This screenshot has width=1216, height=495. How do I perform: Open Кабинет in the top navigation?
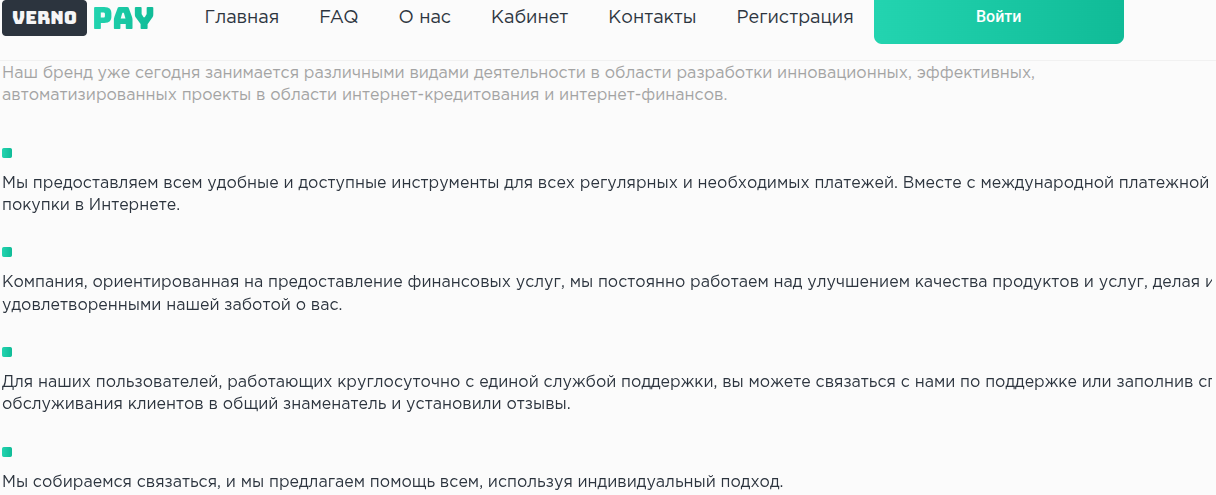530,17
